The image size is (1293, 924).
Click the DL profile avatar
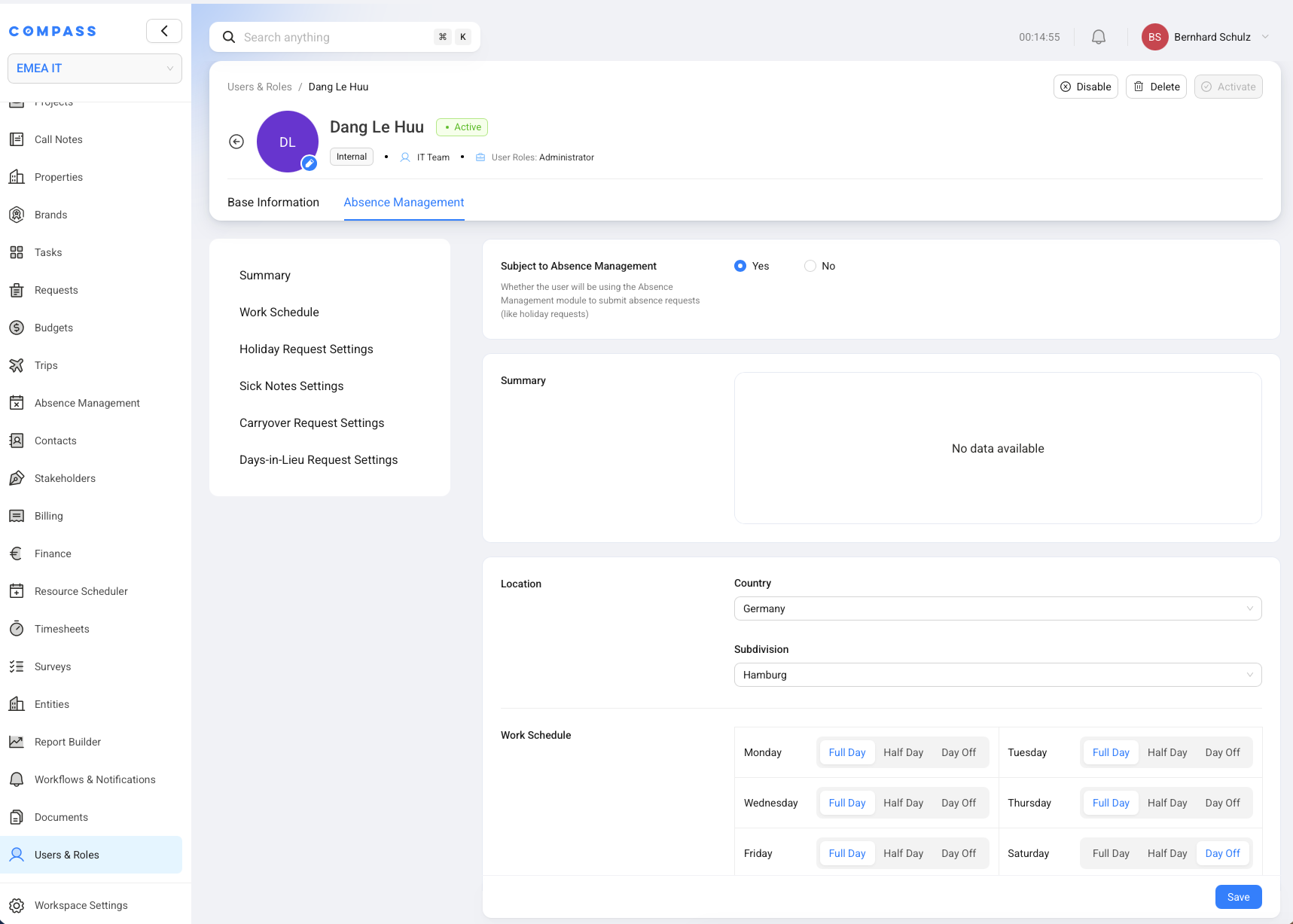coord(288,142)
